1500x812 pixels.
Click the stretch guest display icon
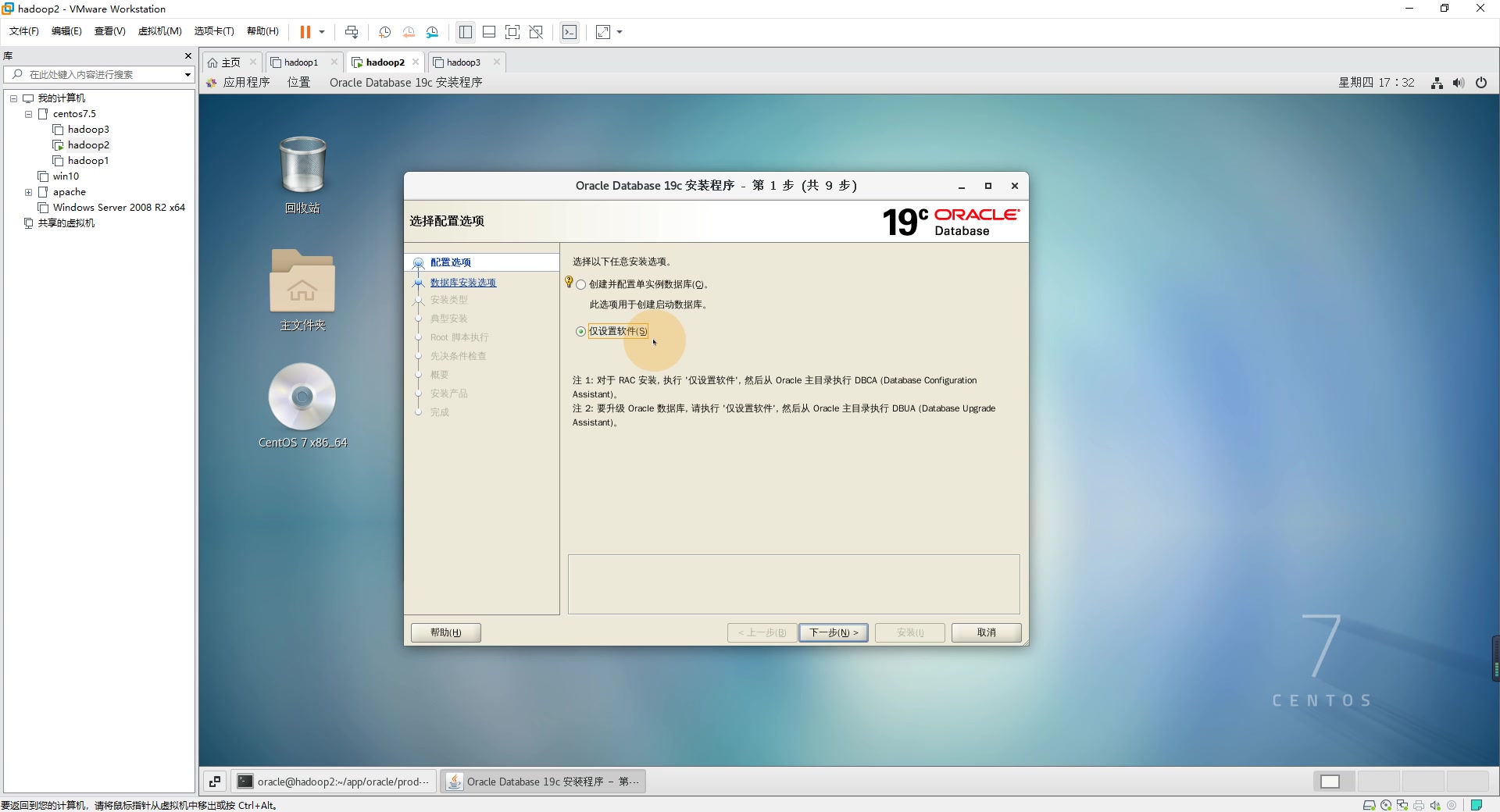(x=603, y=32)
